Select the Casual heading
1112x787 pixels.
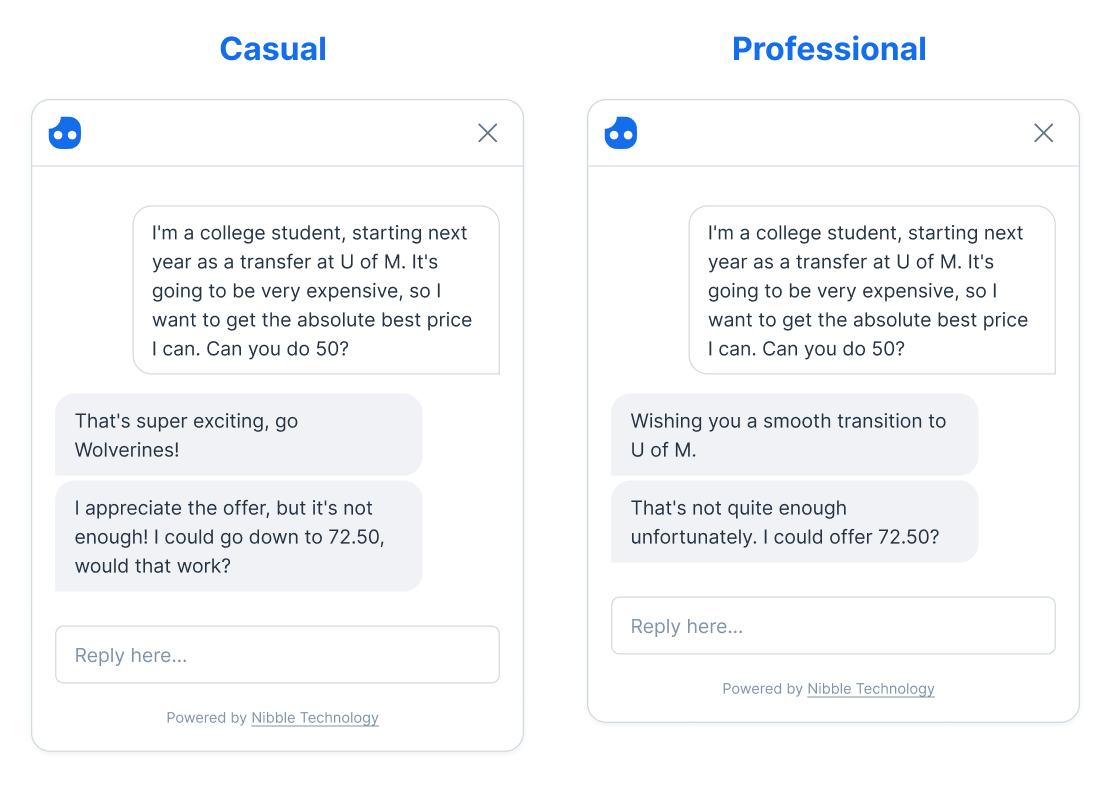click(x=273, y=49)
